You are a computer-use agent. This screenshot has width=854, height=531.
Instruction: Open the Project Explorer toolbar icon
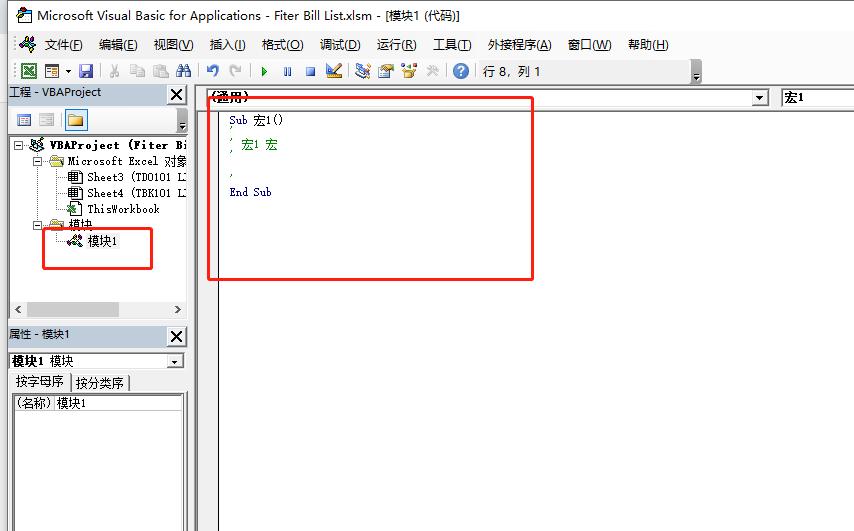(362, 71)
